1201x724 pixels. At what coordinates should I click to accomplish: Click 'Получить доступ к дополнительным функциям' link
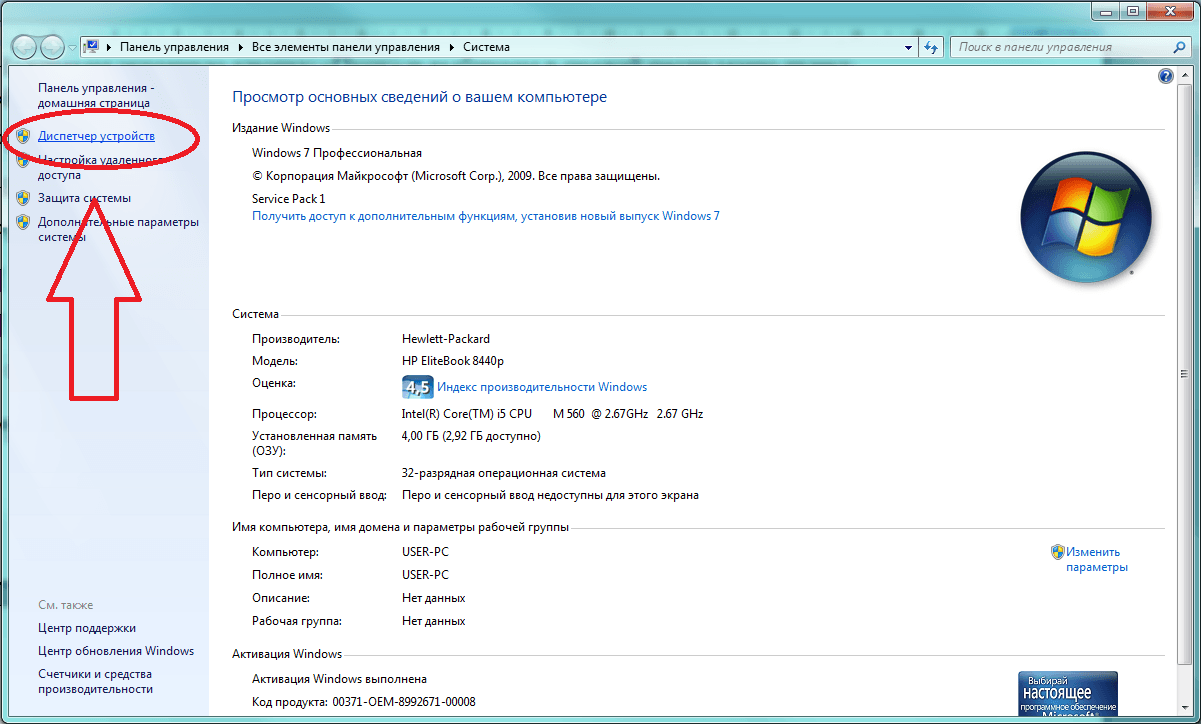coord(485,216)
